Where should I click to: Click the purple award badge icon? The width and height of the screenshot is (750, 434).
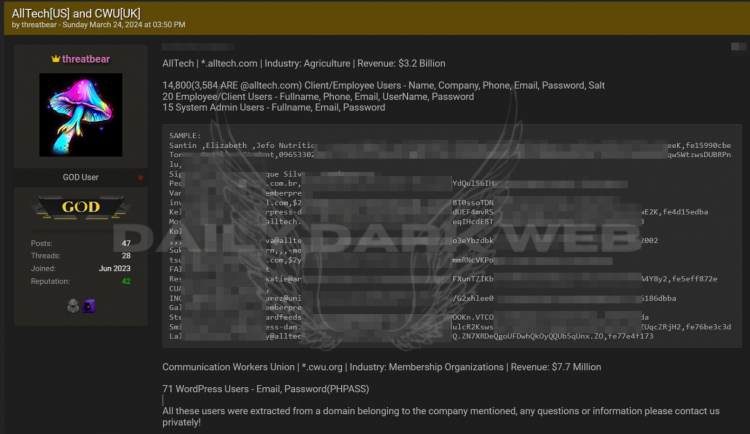89,306
